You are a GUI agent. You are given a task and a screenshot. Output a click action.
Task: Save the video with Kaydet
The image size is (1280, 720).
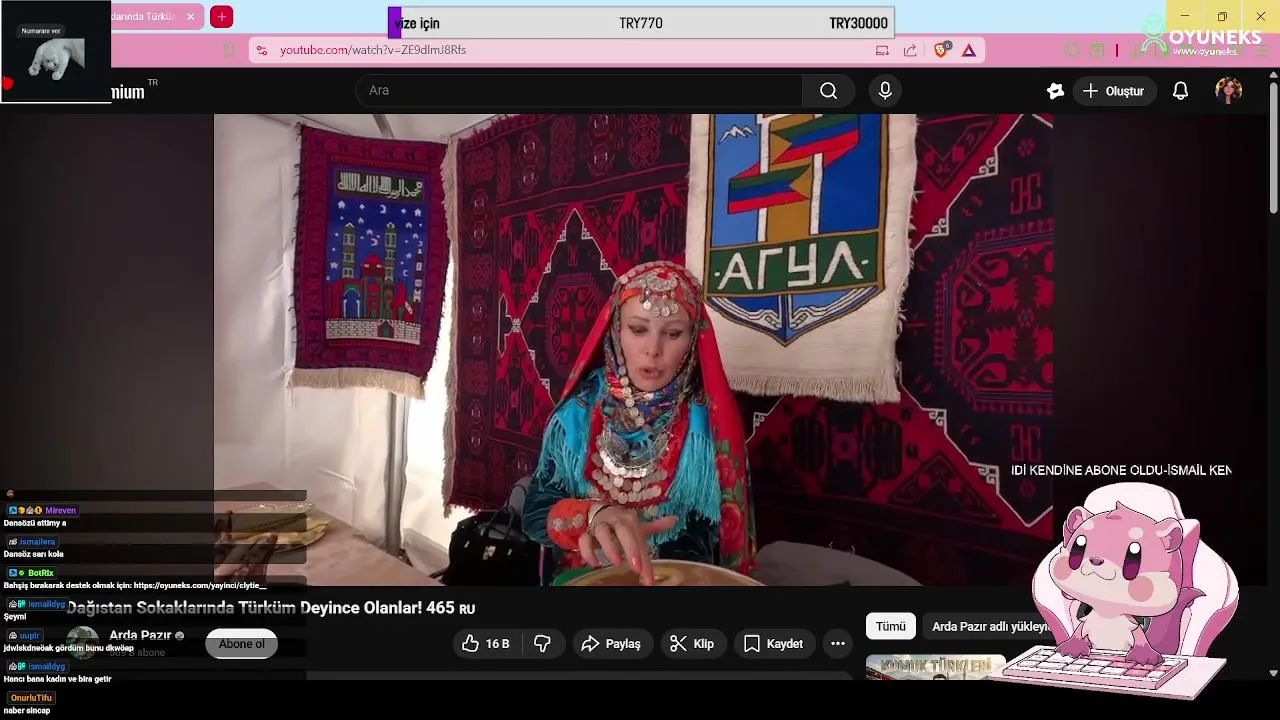(x=773, y=644)
